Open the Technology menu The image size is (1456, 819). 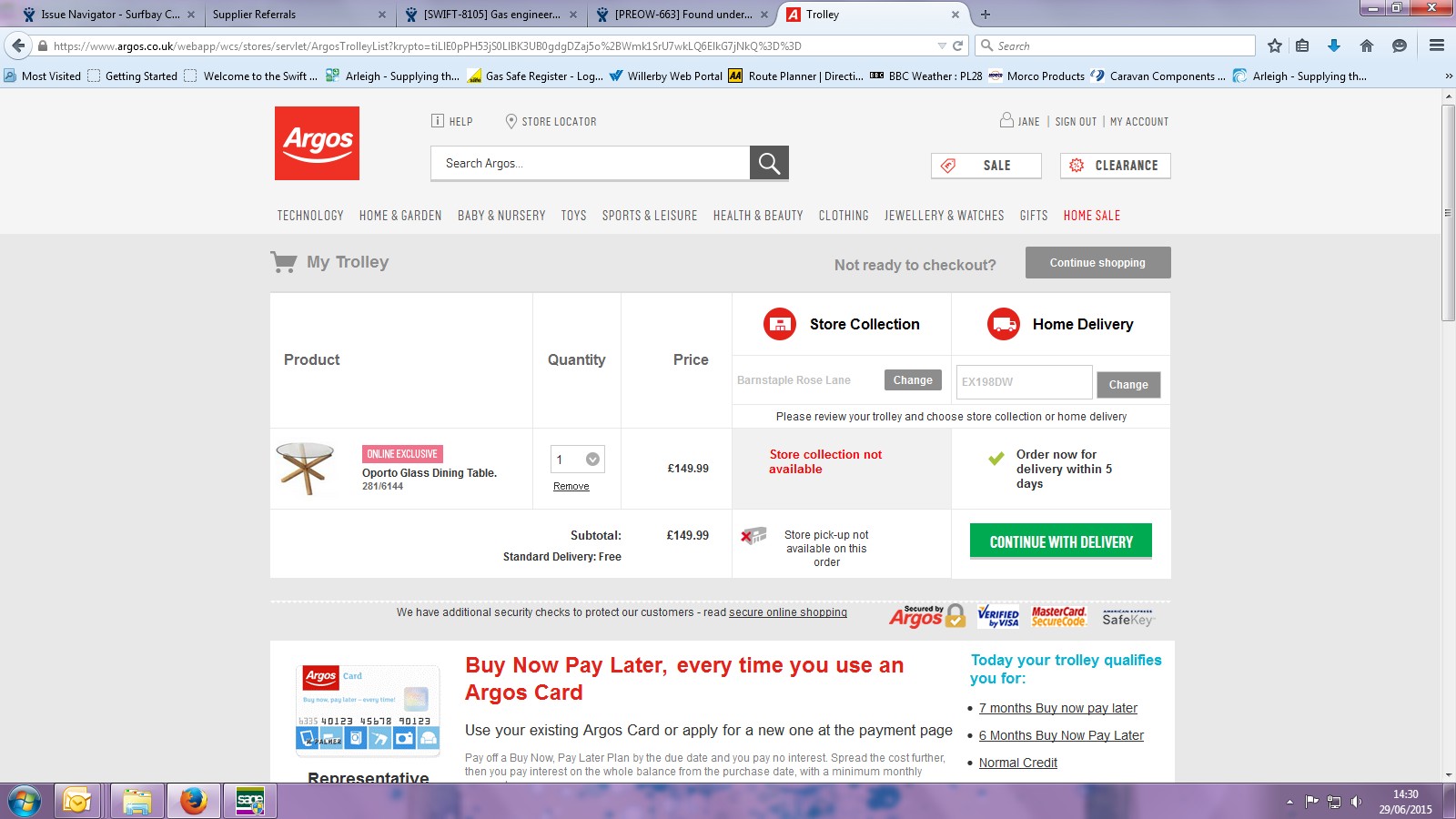tap(310, 216)
